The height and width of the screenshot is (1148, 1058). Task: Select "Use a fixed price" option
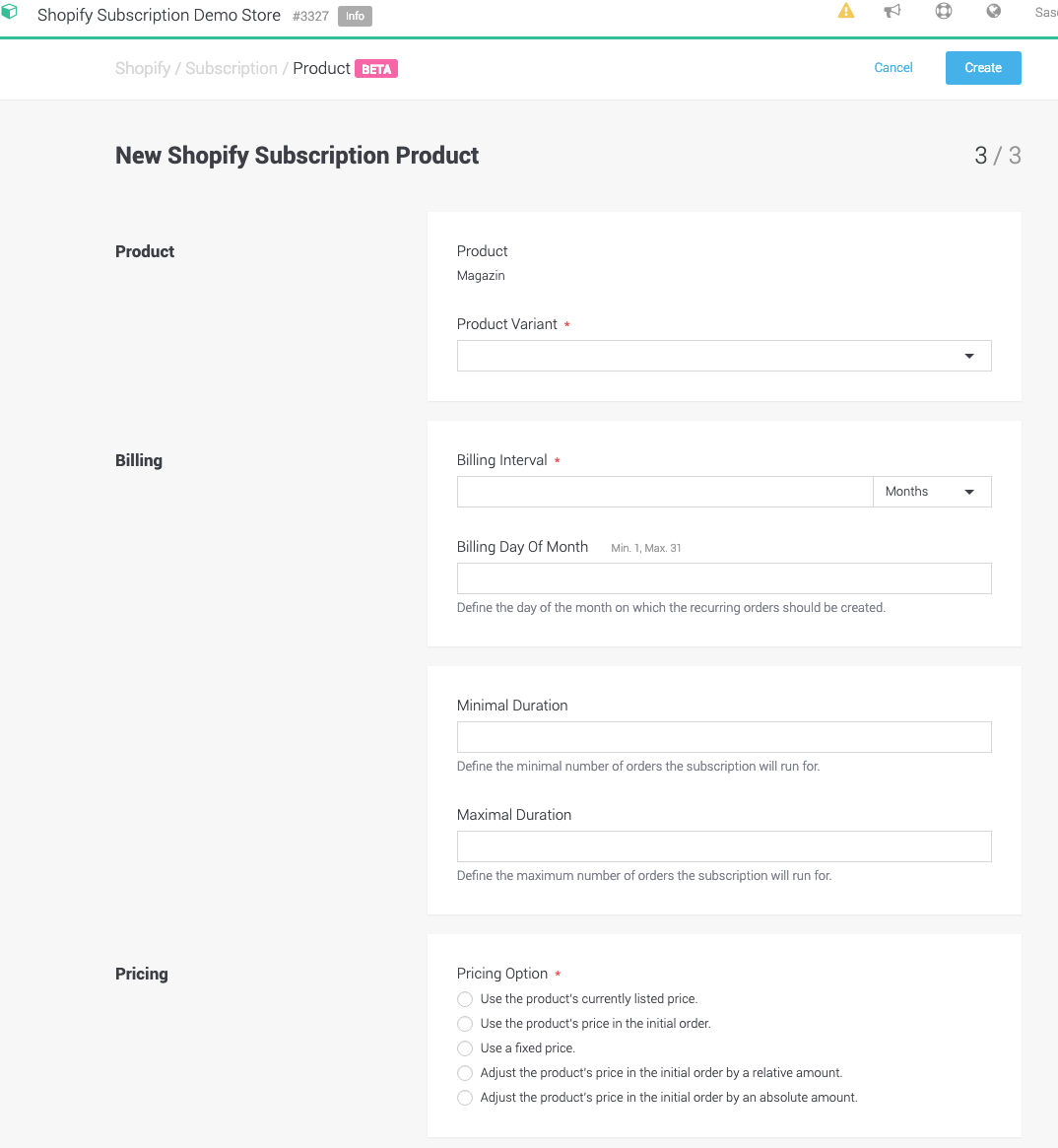(x=464, y=1047)
